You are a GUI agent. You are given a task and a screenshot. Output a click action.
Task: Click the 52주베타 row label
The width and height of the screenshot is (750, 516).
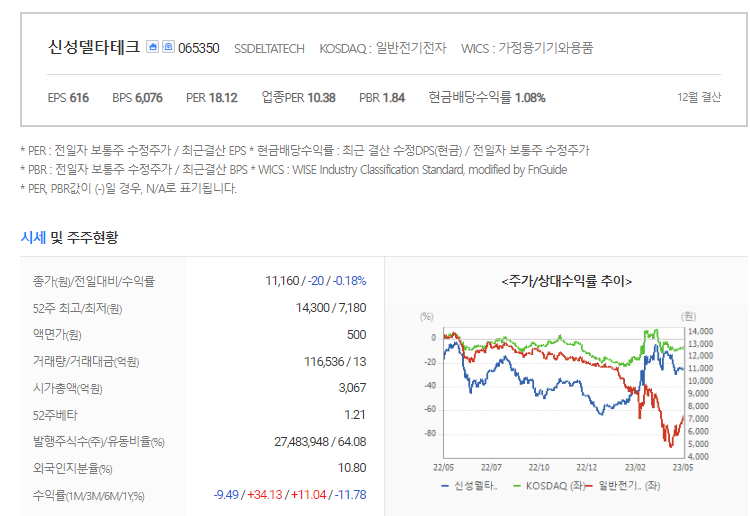click(x=55, y=415)
